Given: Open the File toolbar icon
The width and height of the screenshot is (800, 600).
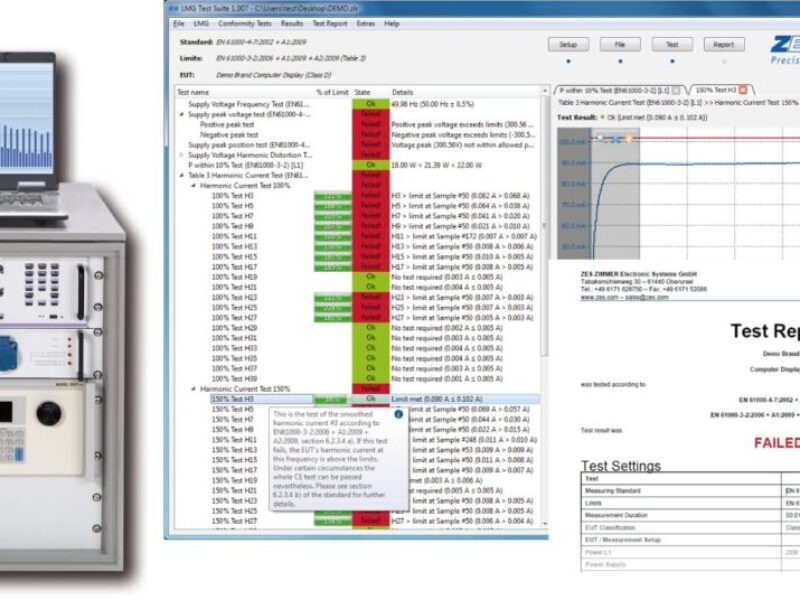Looking at the screenshot, I should pyautogui.click(x=621, y=44).
